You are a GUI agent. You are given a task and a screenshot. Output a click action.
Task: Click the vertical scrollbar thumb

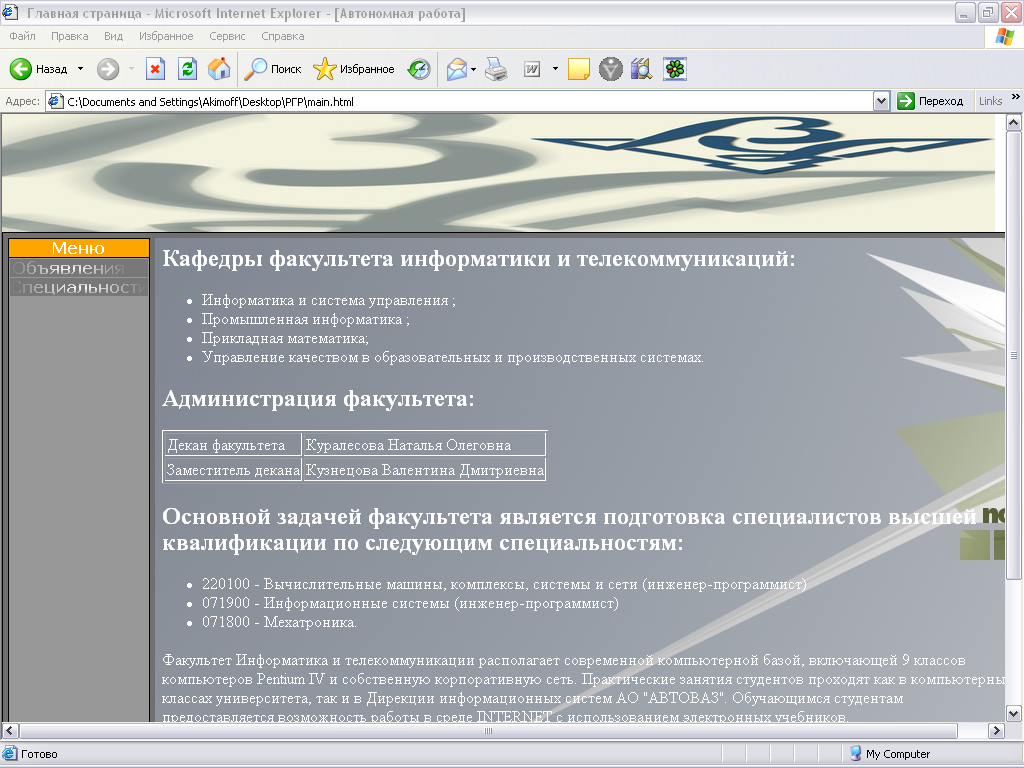coord(1014,355)
